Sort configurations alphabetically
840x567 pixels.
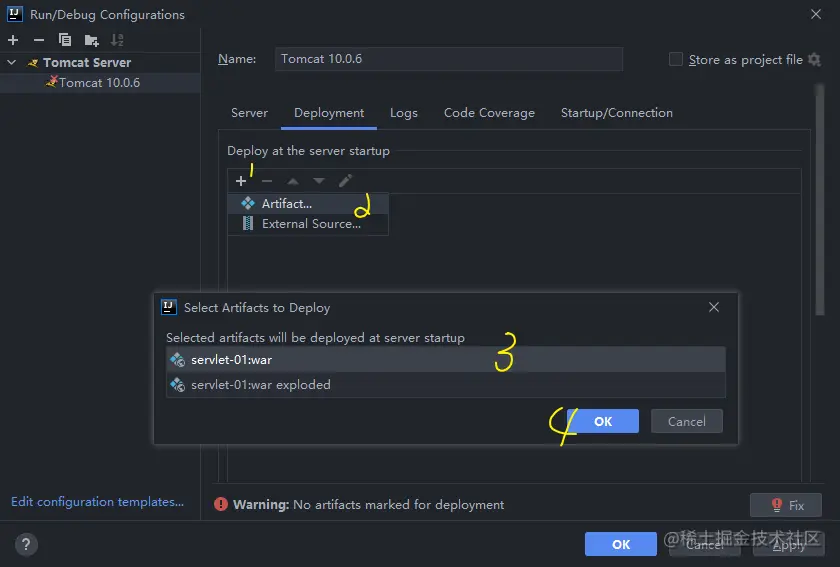pos(117,40)
